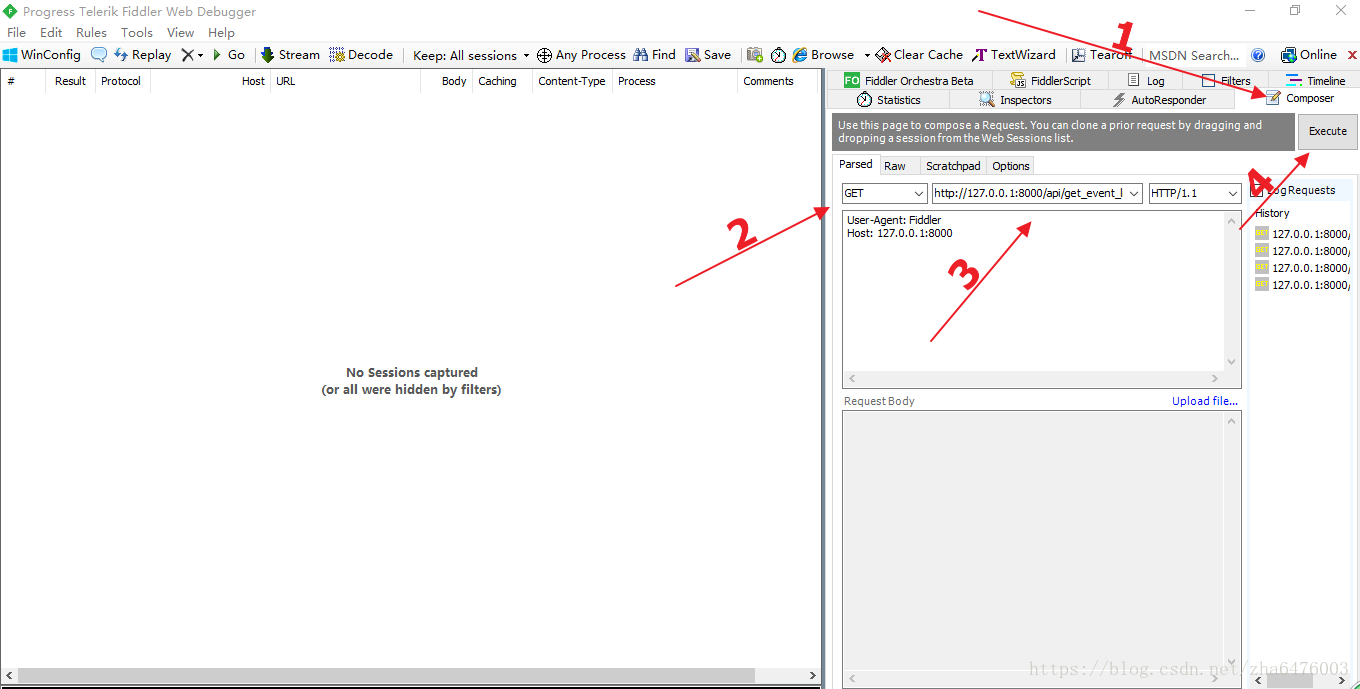Replay the selected sessions
Image resolution: width=1360 pixels, height=689 pixels.
142,55
